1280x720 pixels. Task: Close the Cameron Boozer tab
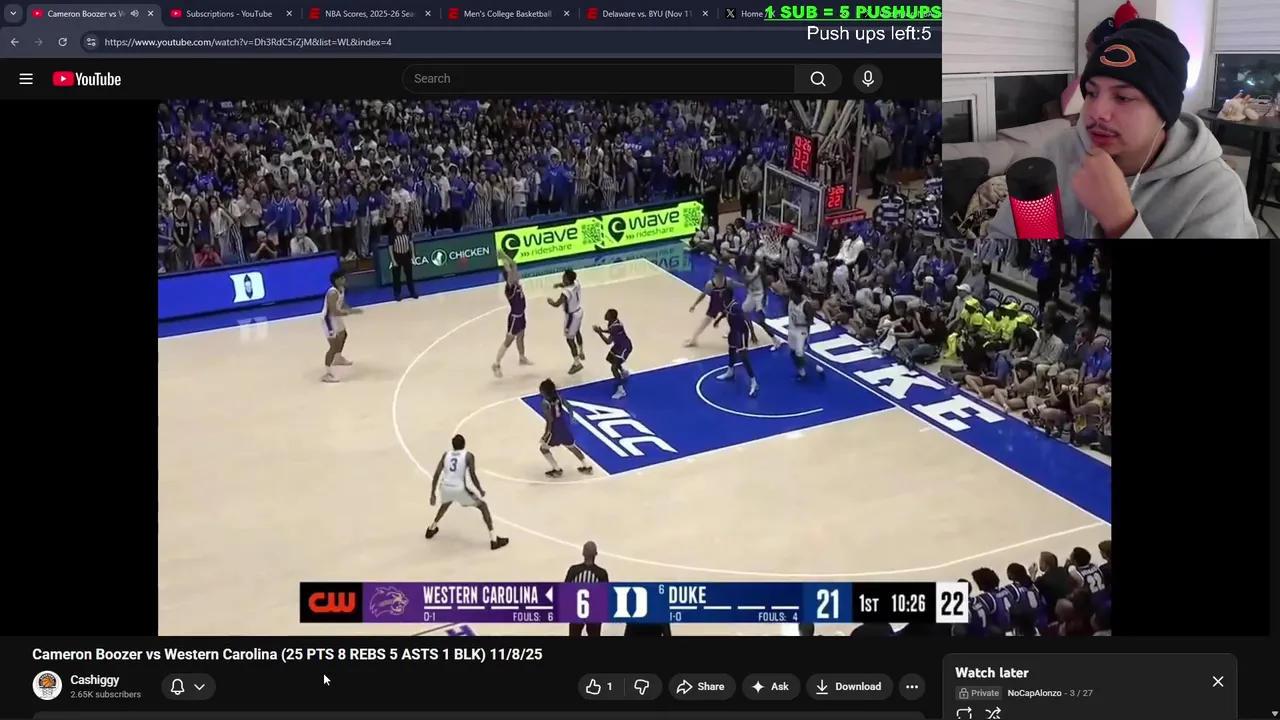tap(151, 14)
